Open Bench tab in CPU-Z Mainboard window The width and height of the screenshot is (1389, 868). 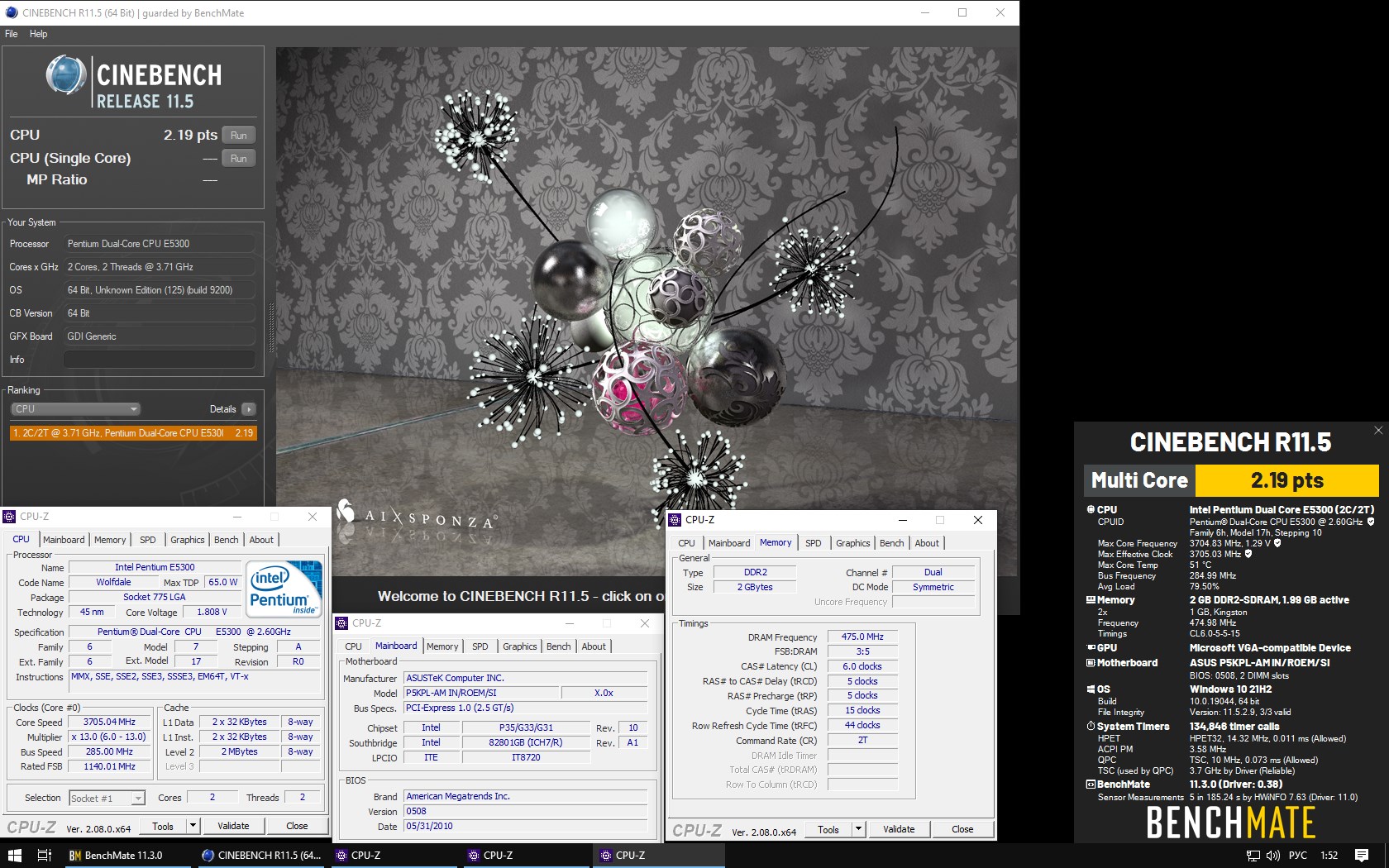click(x=559, y=646)
